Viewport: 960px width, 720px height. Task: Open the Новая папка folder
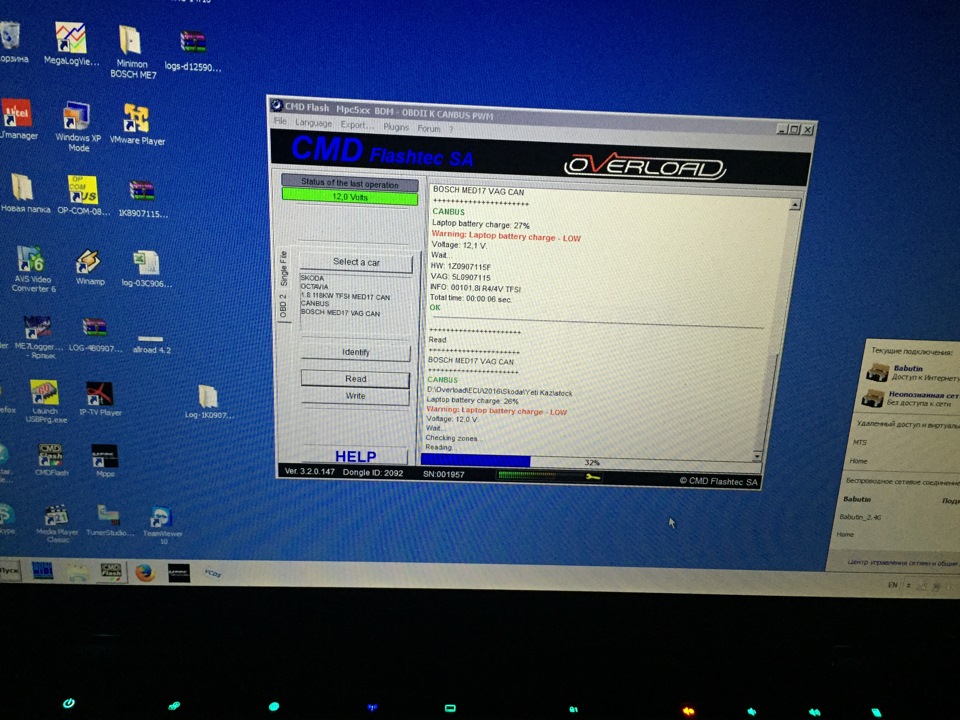click(x=24, y=193)
